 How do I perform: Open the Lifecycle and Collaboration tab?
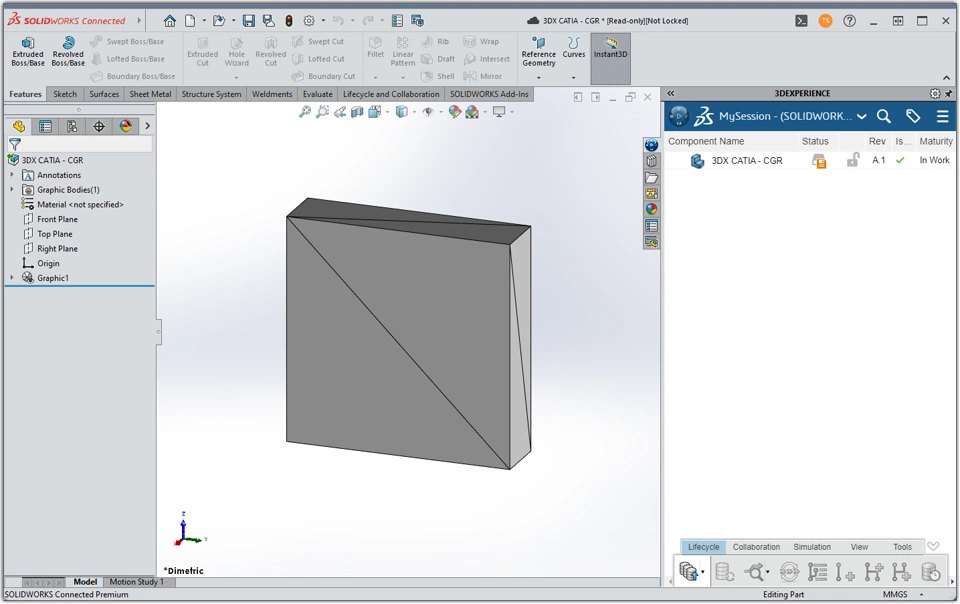click(x=391, y=94)
